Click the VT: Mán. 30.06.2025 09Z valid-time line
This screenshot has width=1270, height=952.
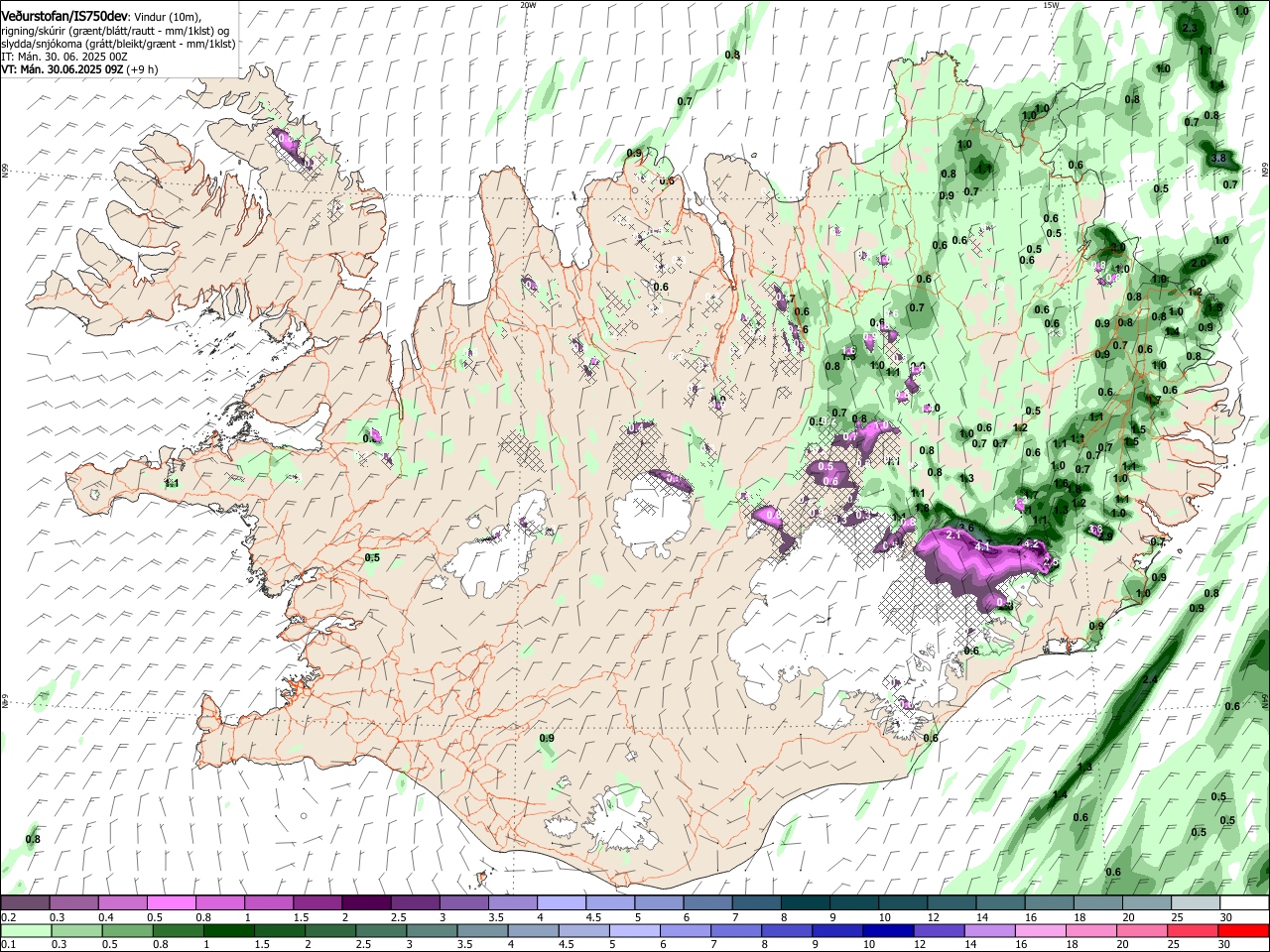coord(79,69)
